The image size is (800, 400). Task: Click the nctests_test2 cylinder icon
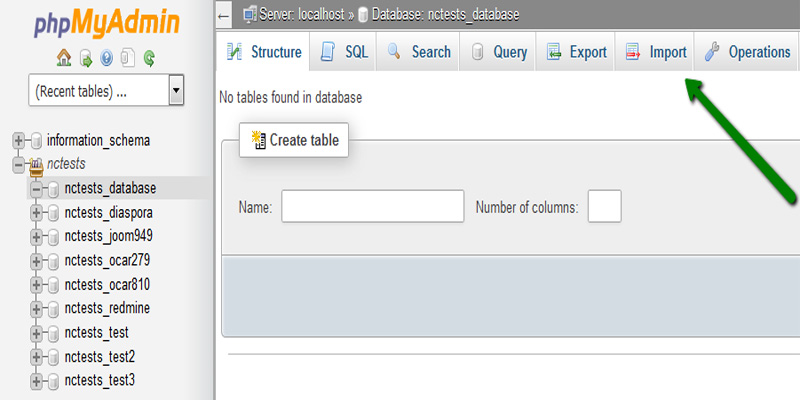[x=54, y=357]
